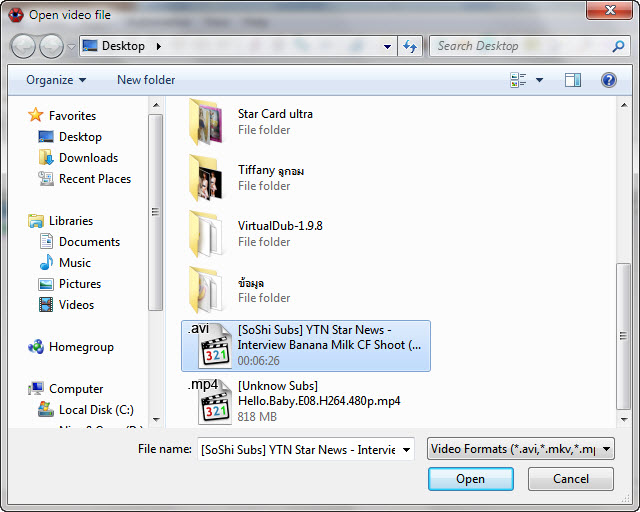Screen dimensions: 640x512
Task: Click the .avi video file icon
Action: pyautogui.click(x=210, y=346)
